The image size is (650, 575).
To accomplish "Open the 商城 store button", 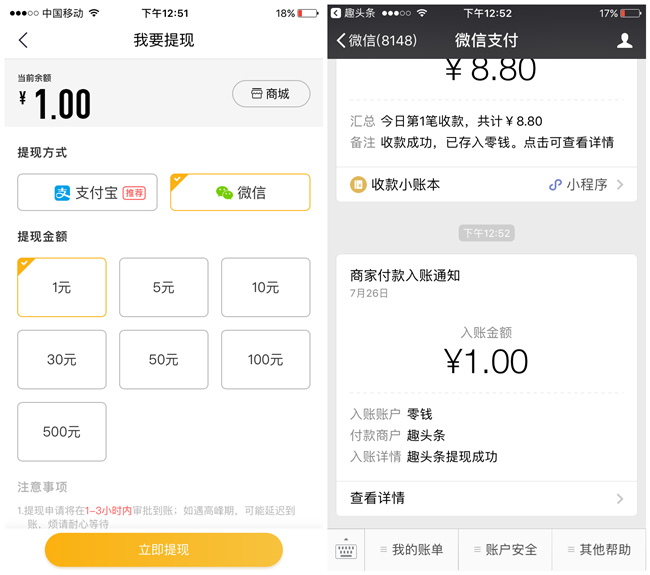I will pyautogui.click(x=271, y=94).
